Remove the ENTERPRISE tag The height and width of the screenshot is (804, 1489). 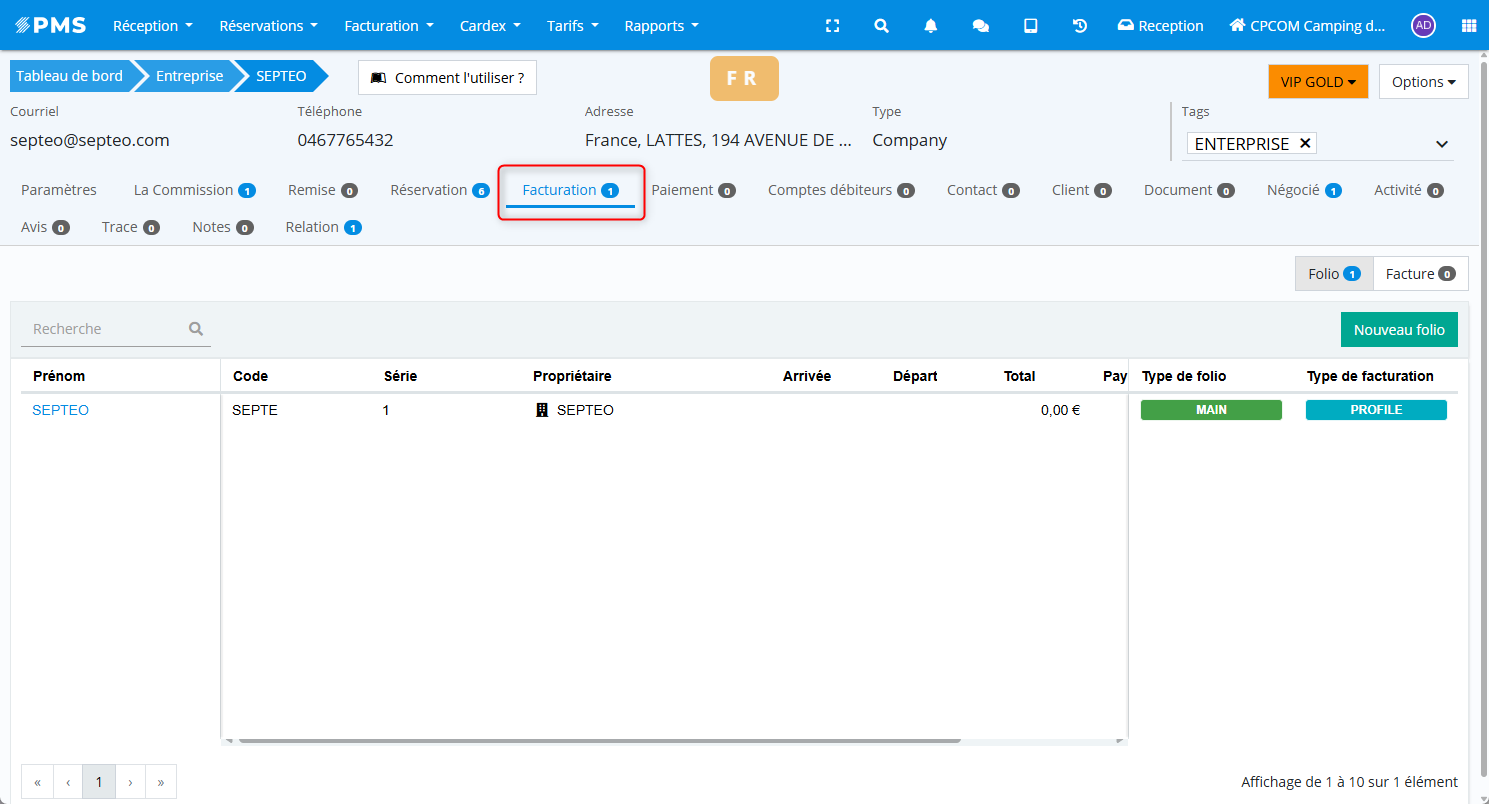click(x=1305, y=143)
